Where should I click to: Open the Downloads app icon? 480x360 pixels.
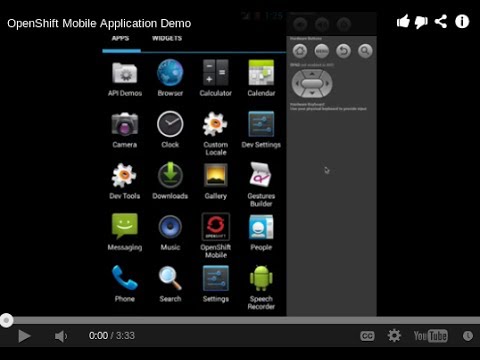click(170, 175)
